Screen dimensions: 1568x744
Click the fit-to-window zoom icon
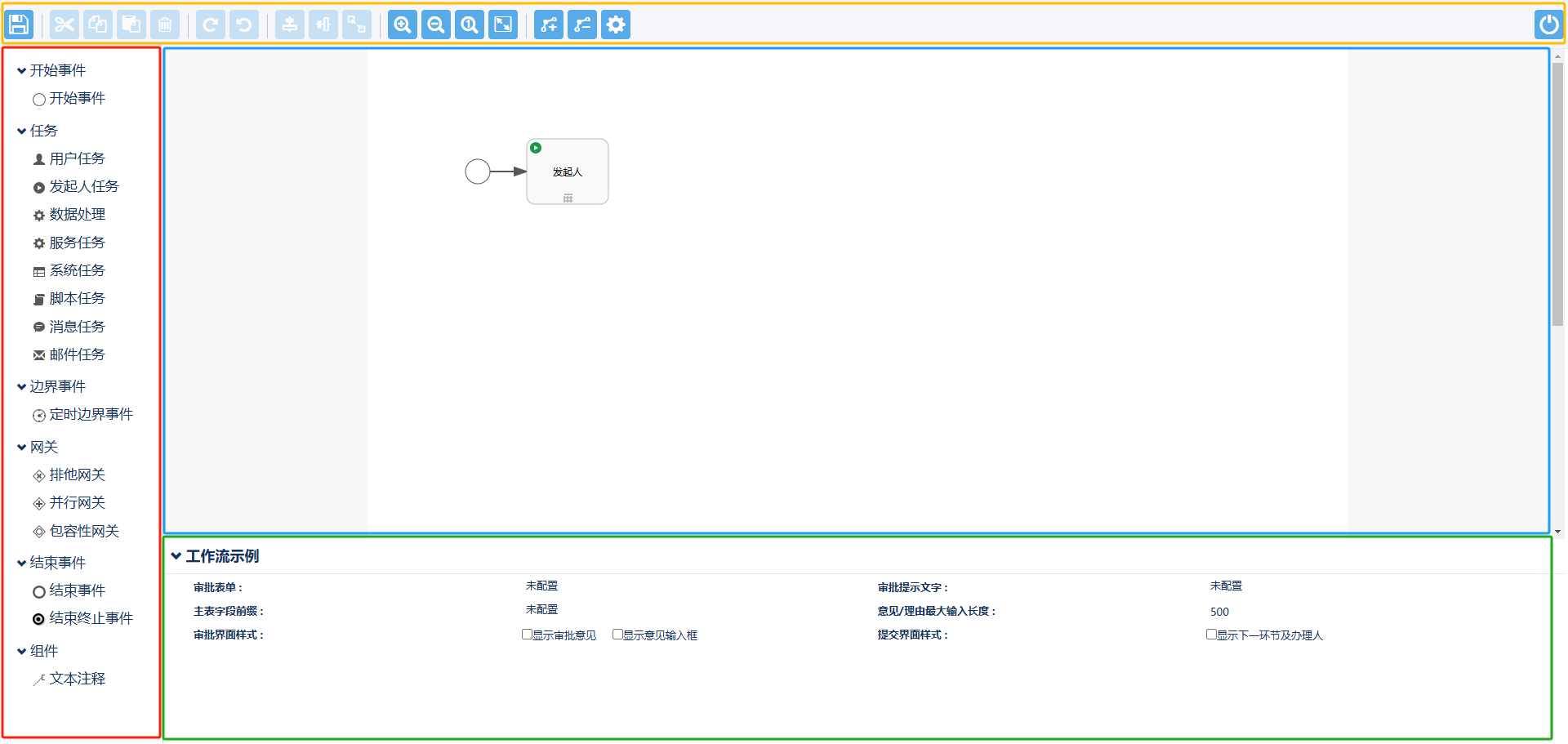pos(503,25)
